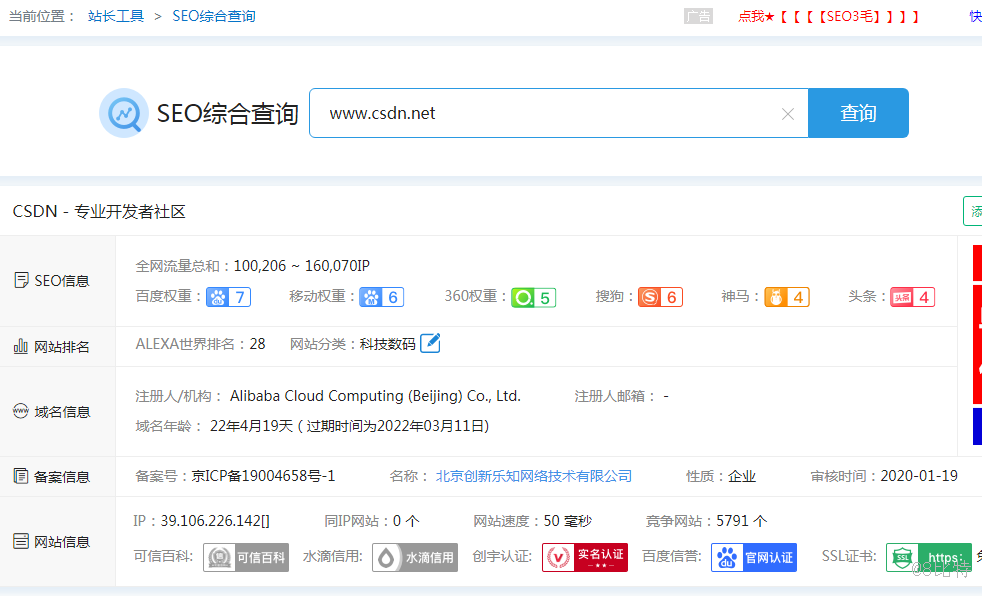
Task: Click the 搜狗 Sogou weight badge
Action: [x=660, y=296]
